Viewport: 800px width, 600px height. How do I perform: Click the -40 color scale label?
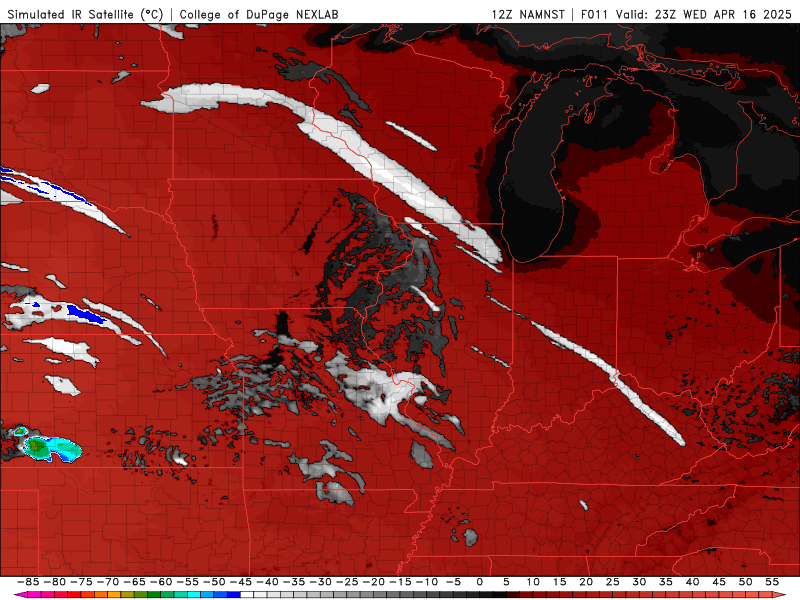click(x=266, y=582)
